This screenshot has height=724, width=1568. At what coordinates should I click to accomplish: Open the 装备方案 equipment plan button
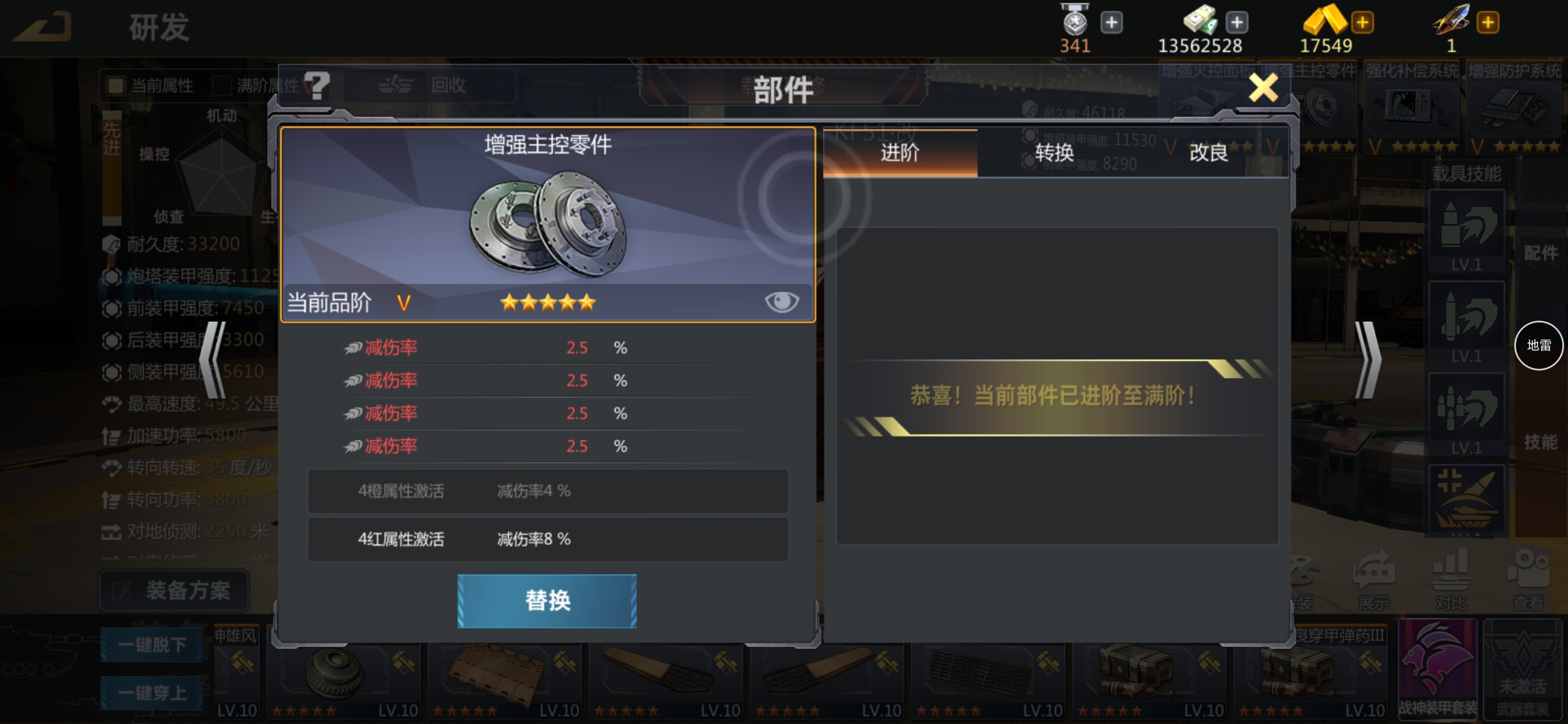coord(174,590)
